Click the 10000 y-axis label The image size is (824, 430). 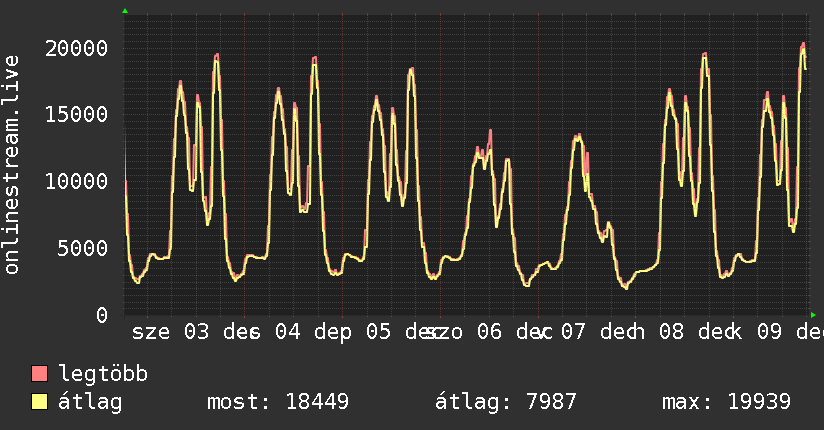pyautogui.click(x=76, y=181)
